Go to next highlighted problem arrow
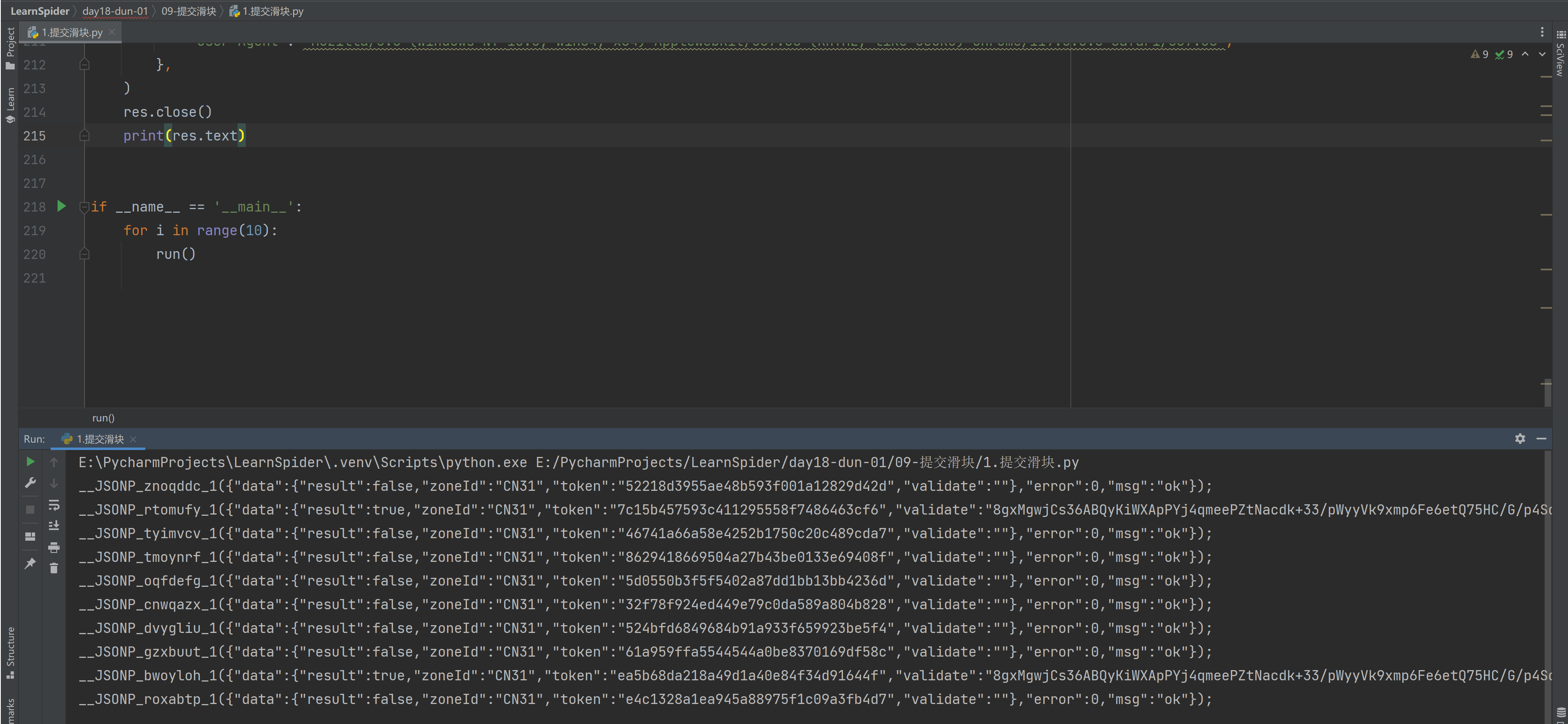1568x724 pixels. tap(1542, 54)
